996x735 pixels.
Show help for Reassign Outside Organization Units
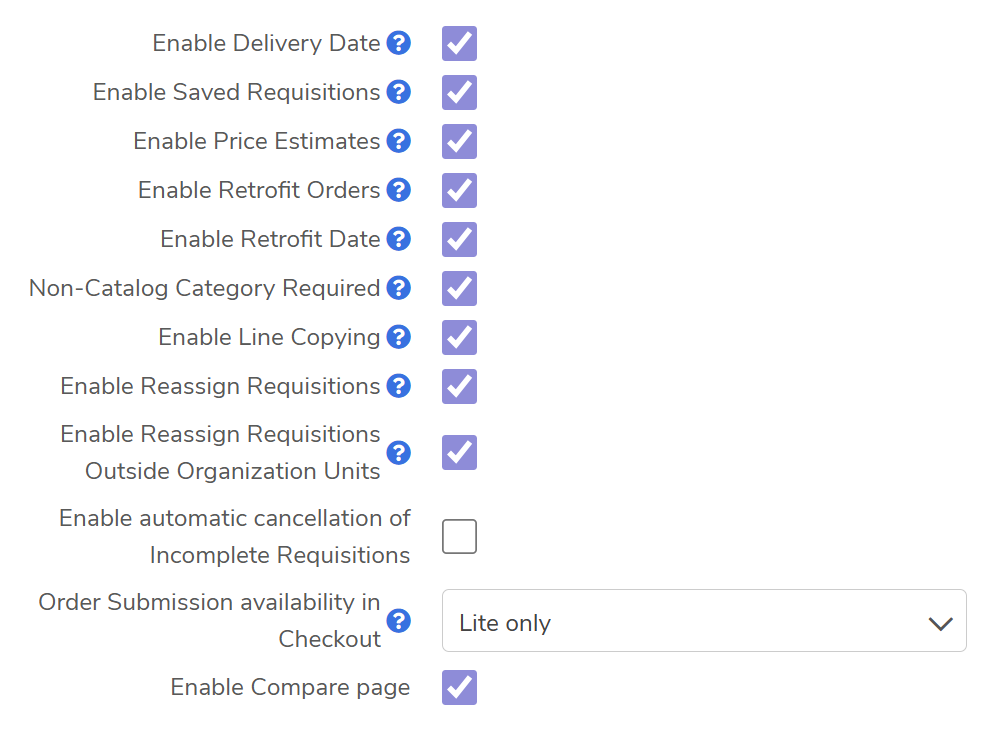click(399, 453)
